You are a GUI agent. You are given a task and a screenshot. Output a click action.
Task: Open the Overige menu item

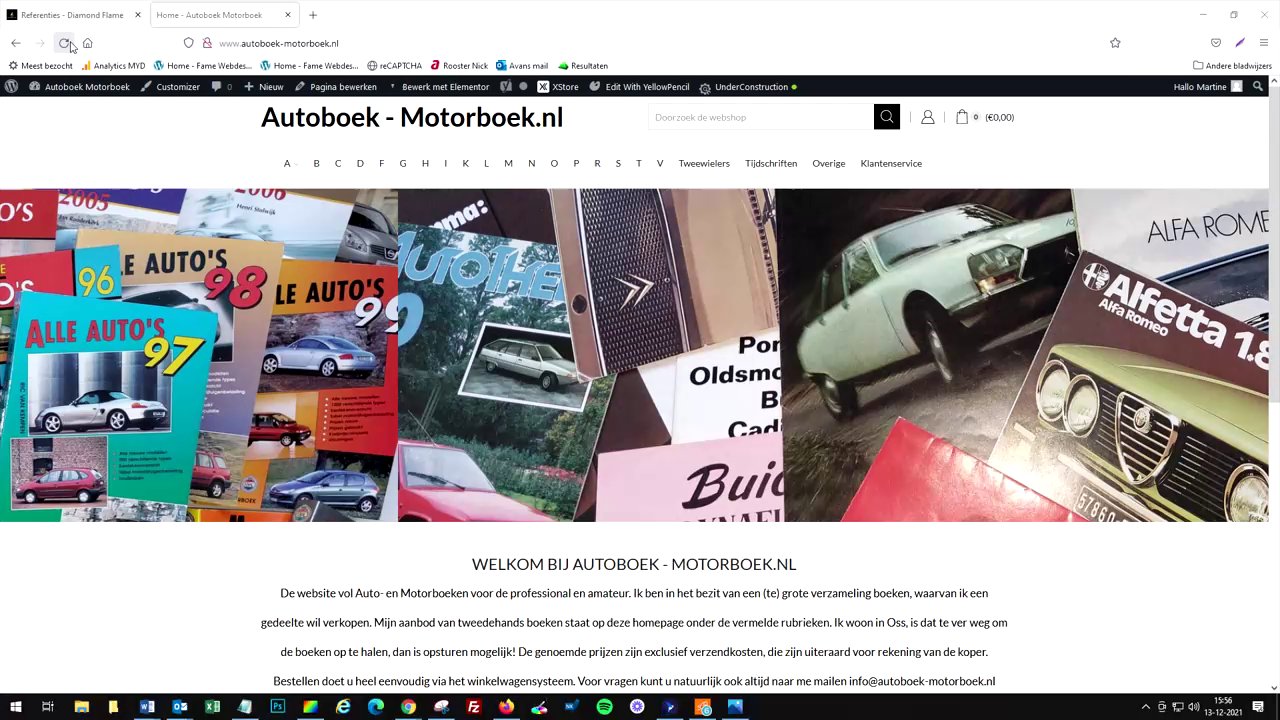(829, 163)
